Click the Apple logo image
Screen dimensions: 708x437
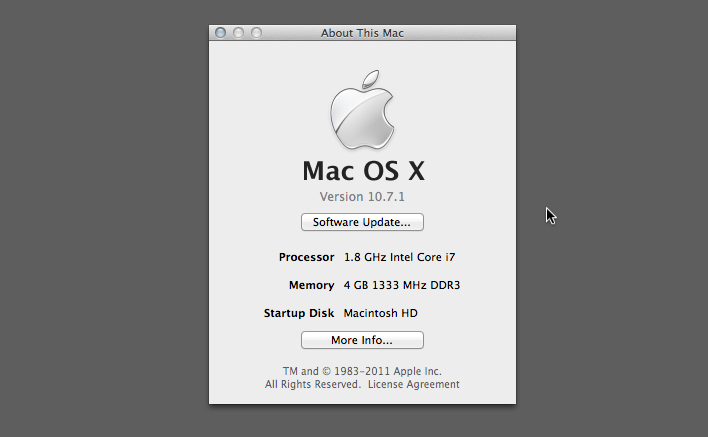[x=362, y=110]
